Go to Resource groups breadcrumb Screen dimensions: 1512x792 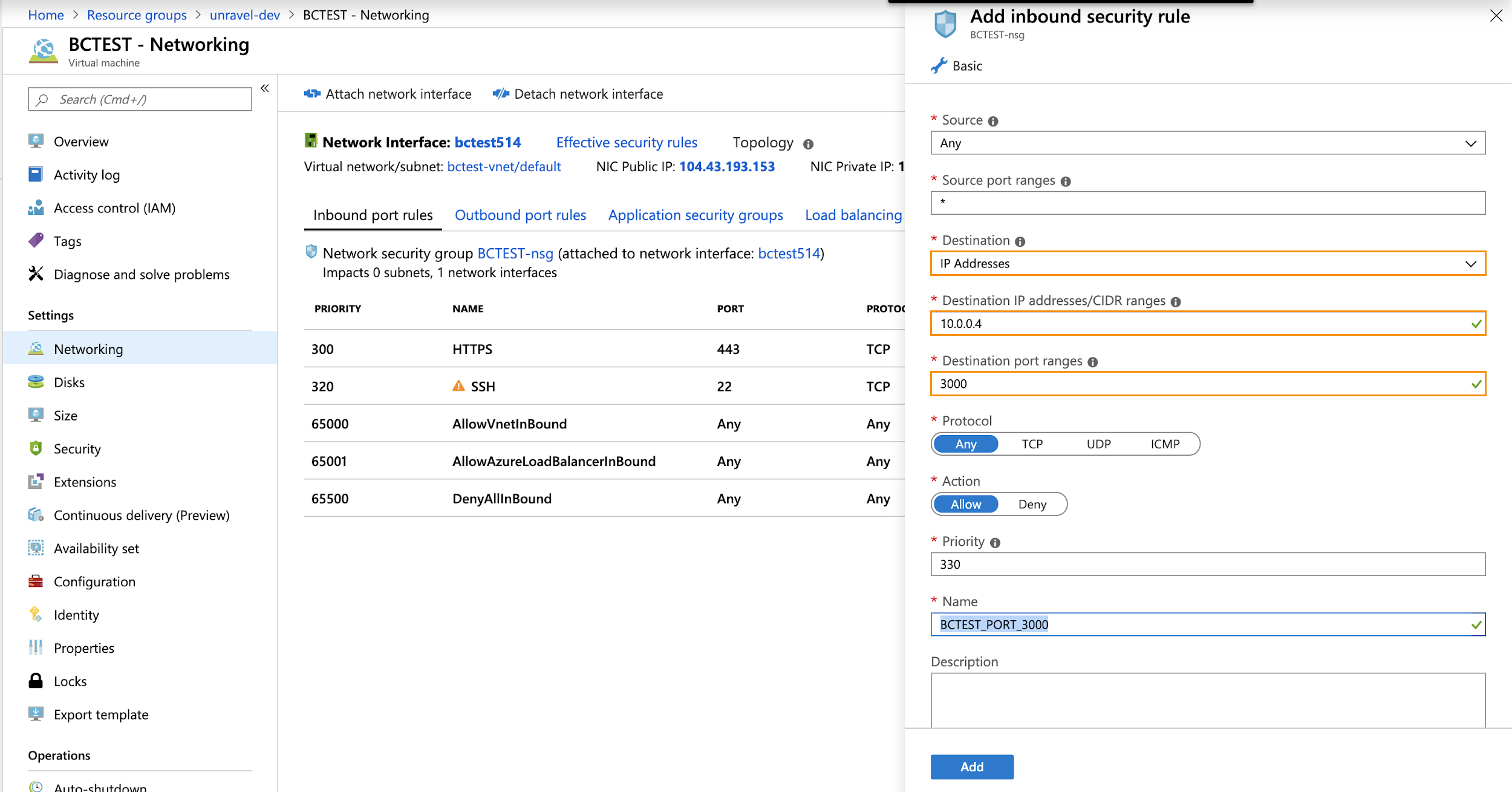click(137, 15)
